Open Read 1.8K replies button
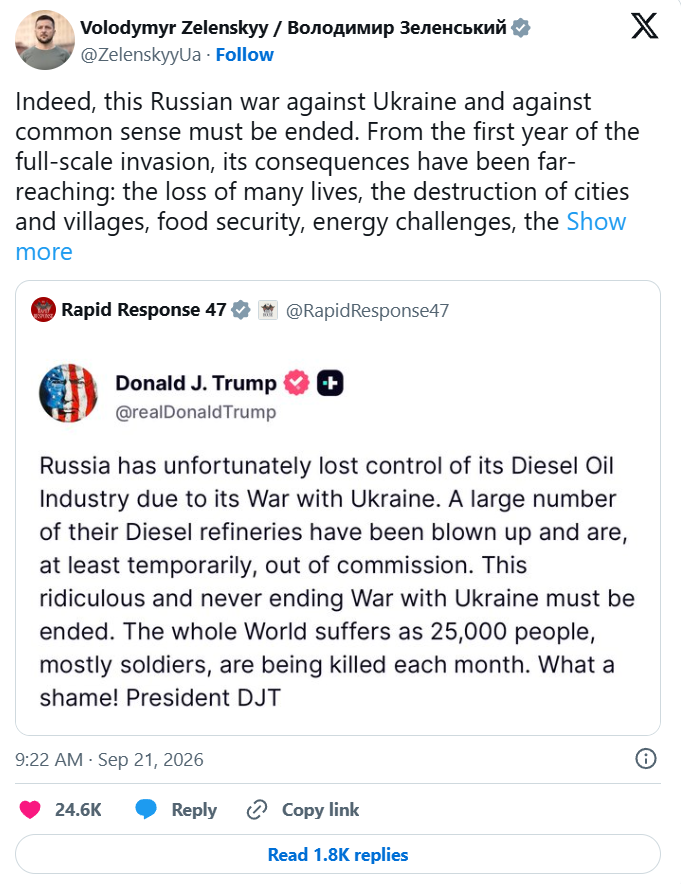 338,855
